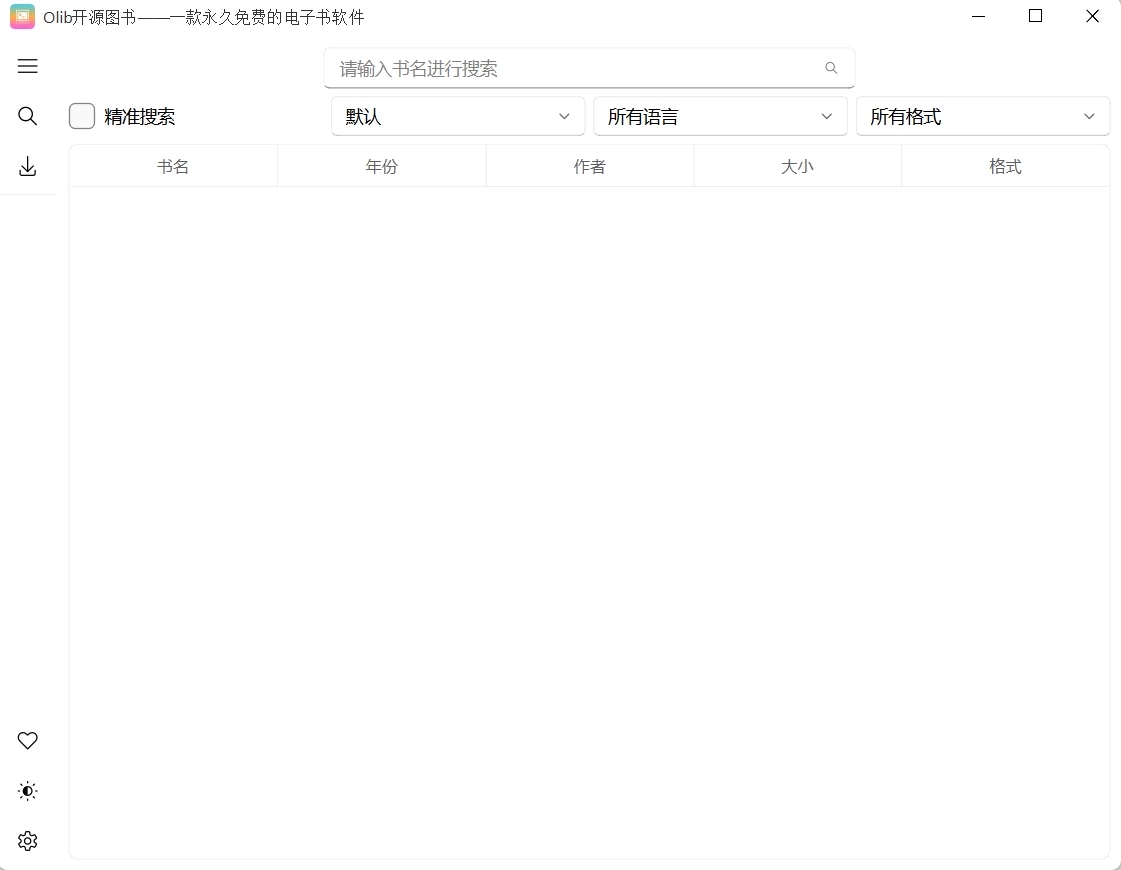This screenshot has height=870, width=1121.
Task: Open the favorites heart icon
Action: click(27, 741)
